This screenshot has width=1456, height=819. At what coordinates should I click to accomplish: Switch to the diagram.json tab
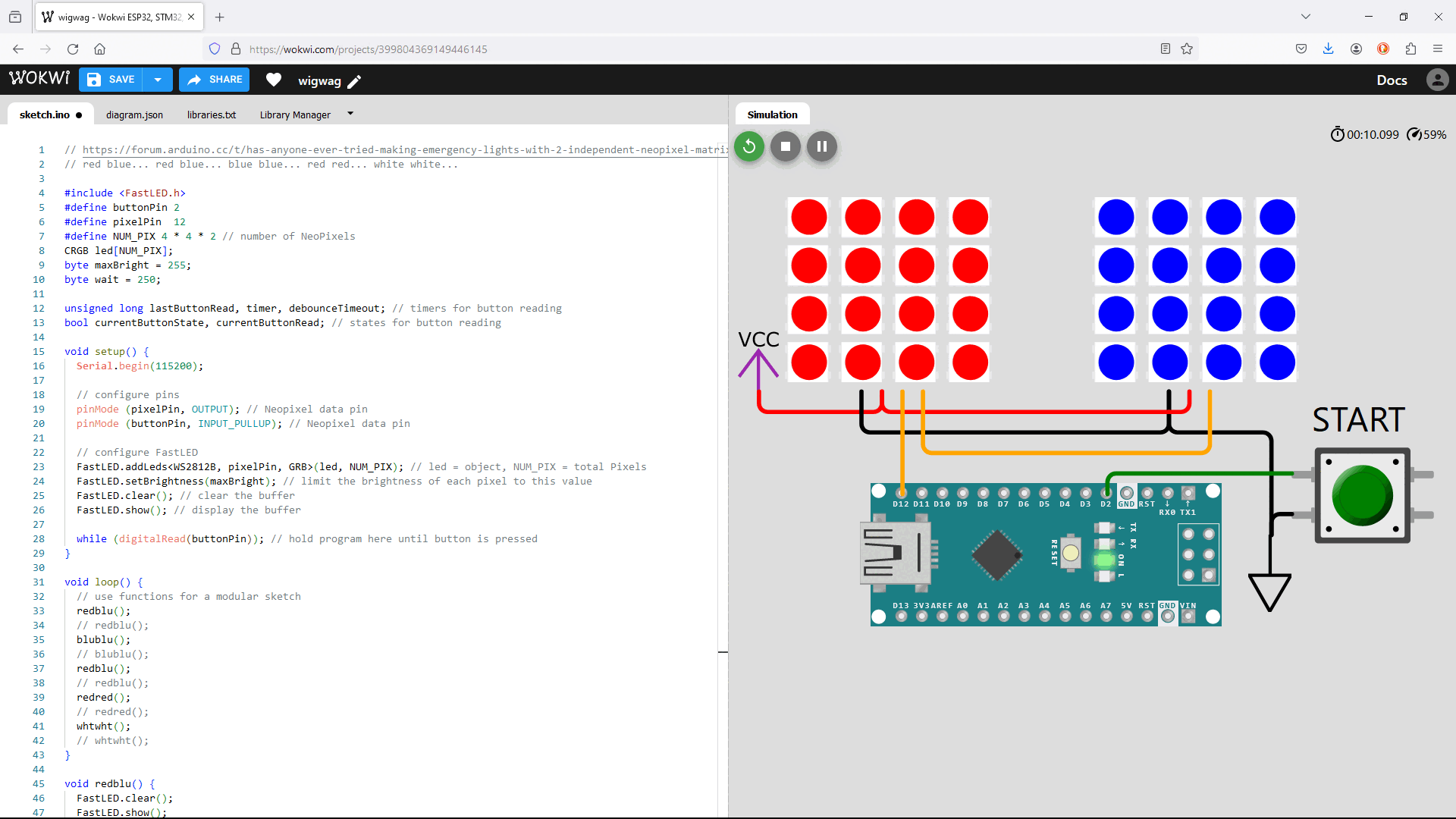click(134, 115)
